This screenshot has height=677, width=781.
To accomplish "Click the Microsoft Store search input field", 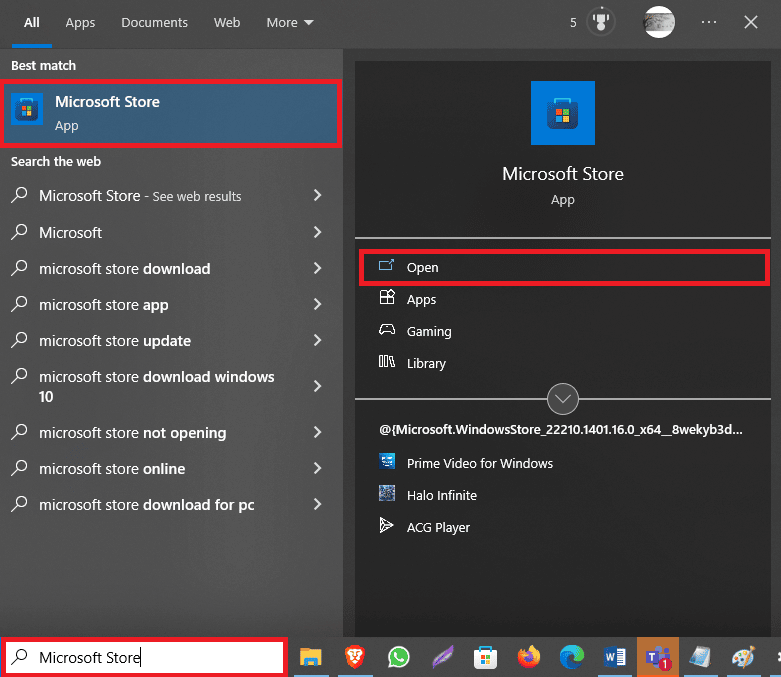I will 144,657.
